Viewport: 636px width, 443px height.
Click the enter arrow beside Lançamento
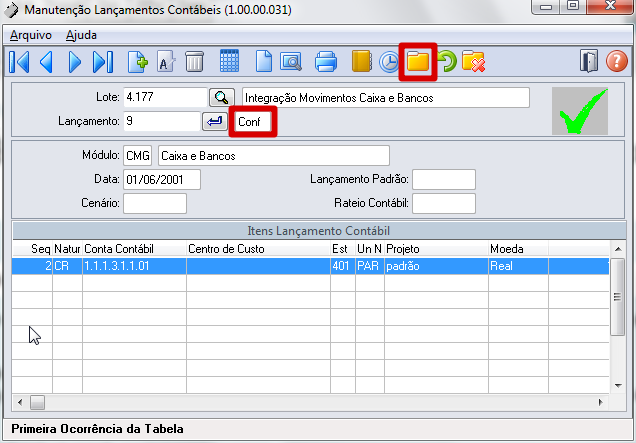click(x=215, y=121)
